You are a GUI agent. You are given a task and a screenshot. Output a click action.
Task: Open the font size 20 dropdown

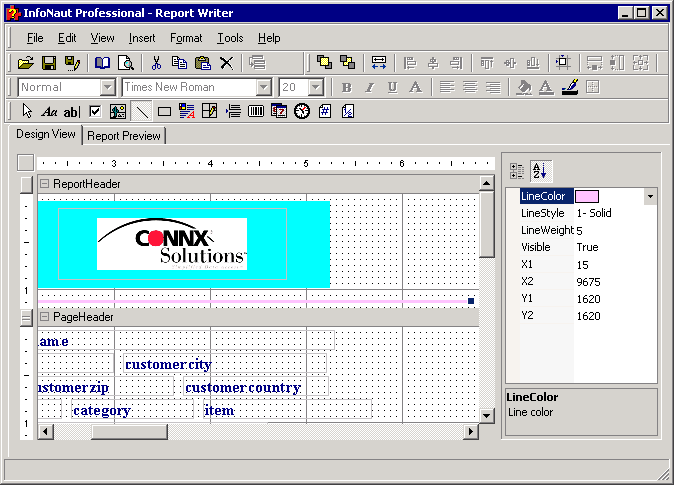coord(316,87)
